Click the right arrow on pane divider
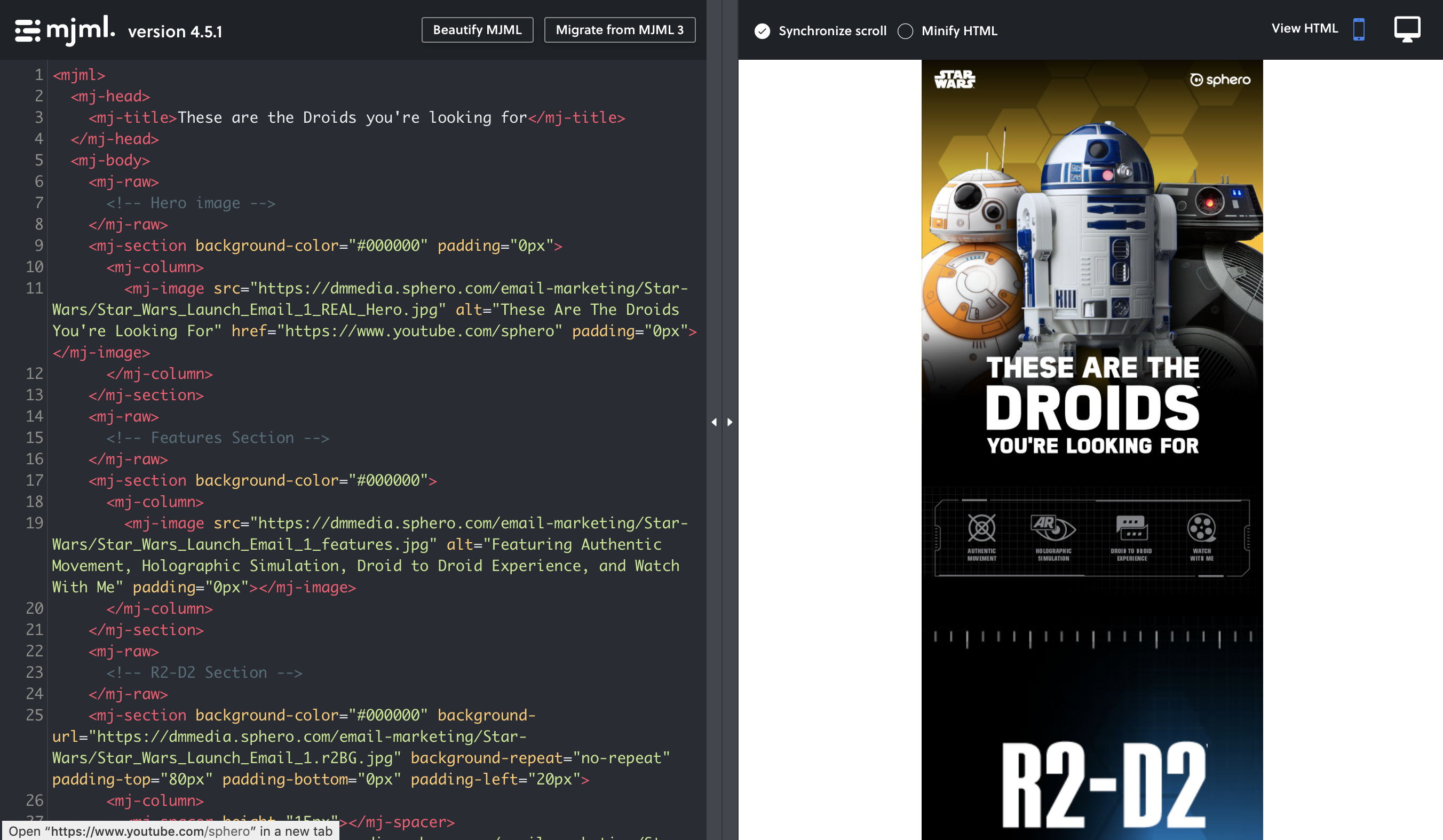Image resolution: width=1443 pixels, height=840 pixels. tap(730, 422)
